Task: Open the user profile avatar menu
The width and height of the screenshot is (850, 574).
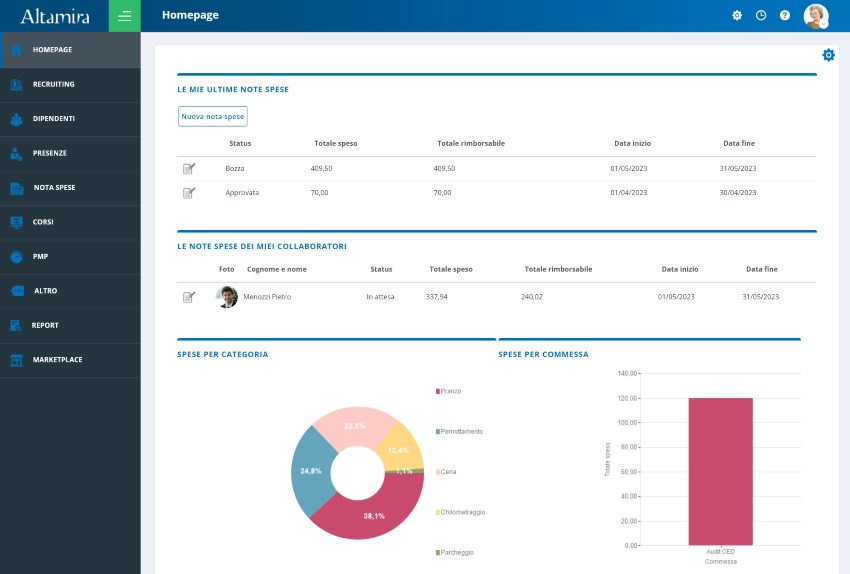Action: pos(816,16)
